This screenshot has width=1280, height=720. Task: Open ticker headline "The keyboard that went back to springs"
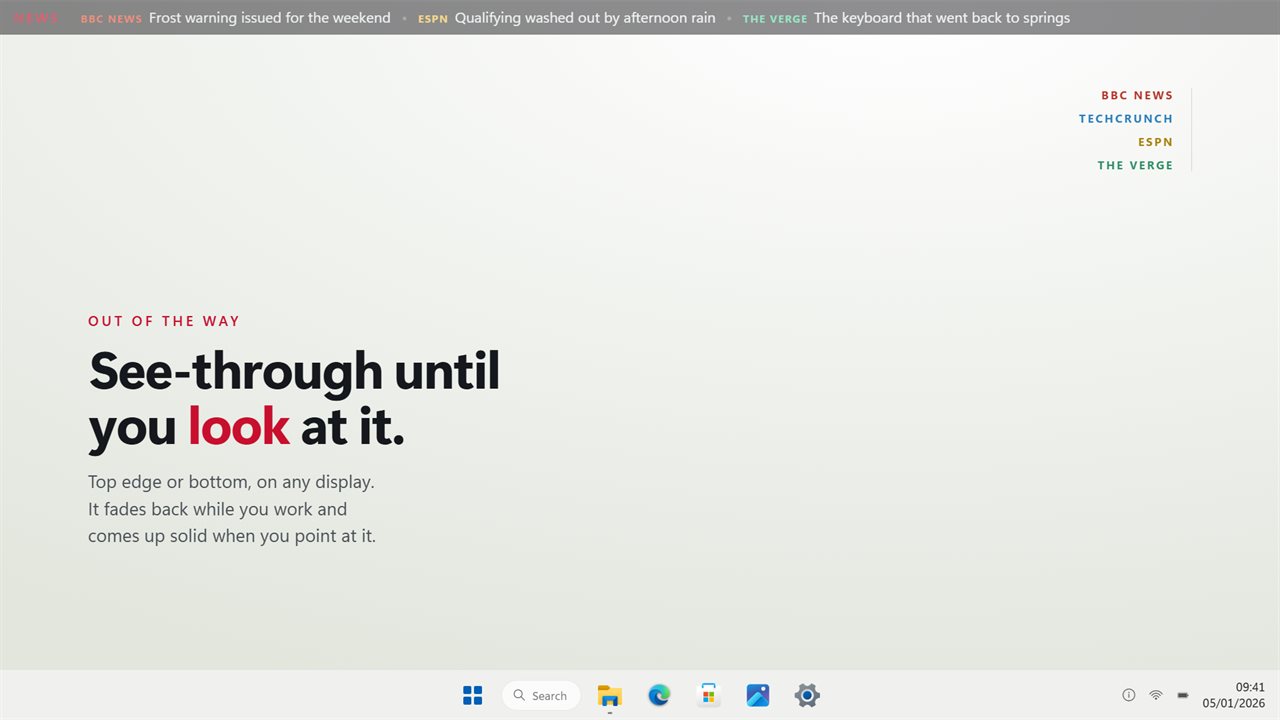click(x=942, y=18)
